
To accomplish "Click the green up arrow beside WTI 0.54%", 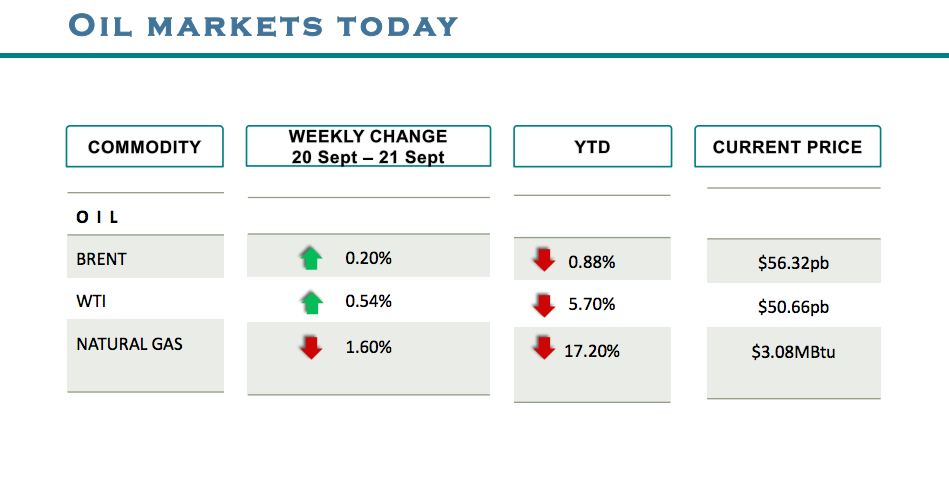I will coord(311,302).
